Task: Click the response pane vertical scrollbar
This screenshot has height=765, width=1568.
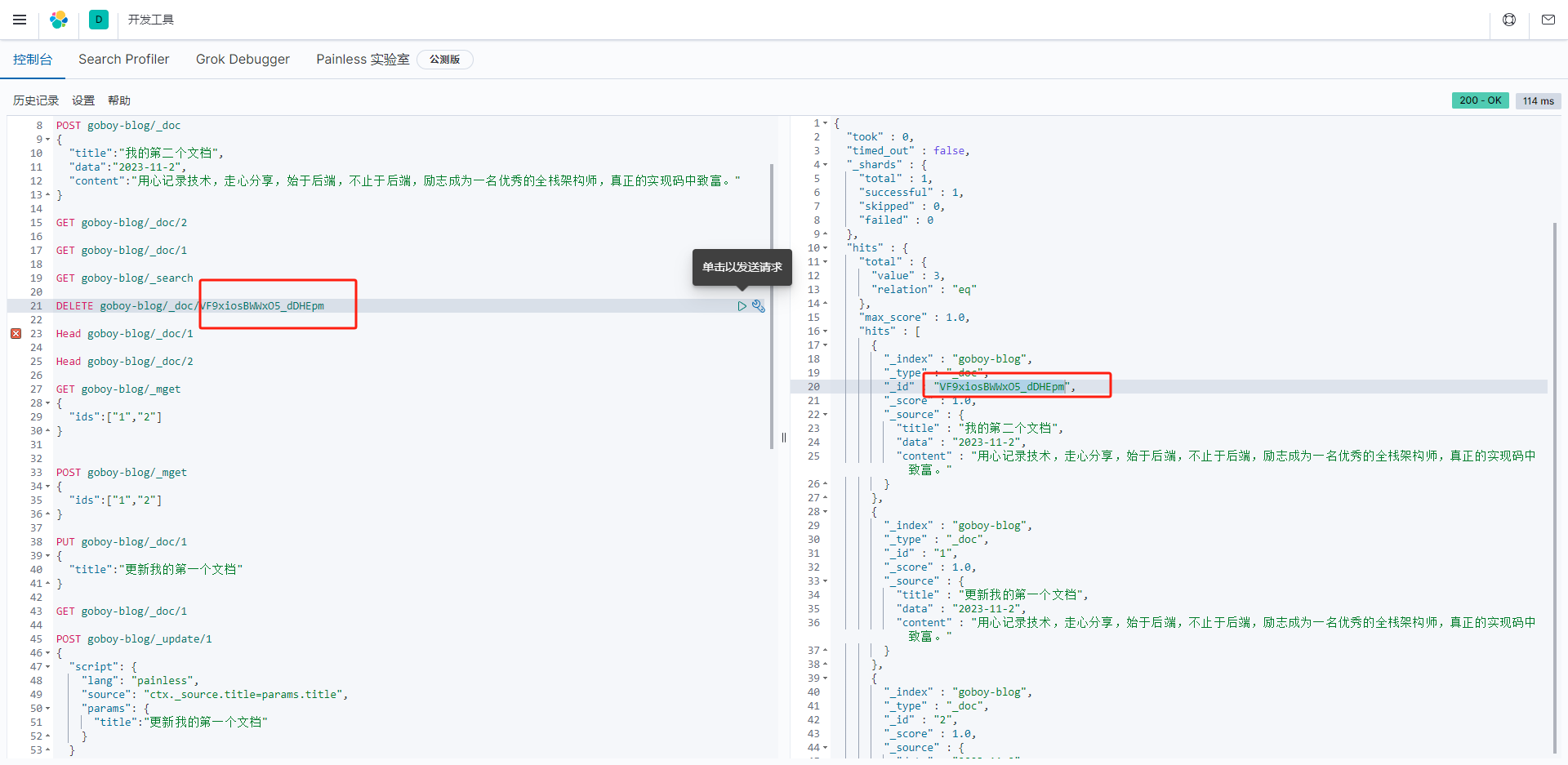Action: point(1554,488)
